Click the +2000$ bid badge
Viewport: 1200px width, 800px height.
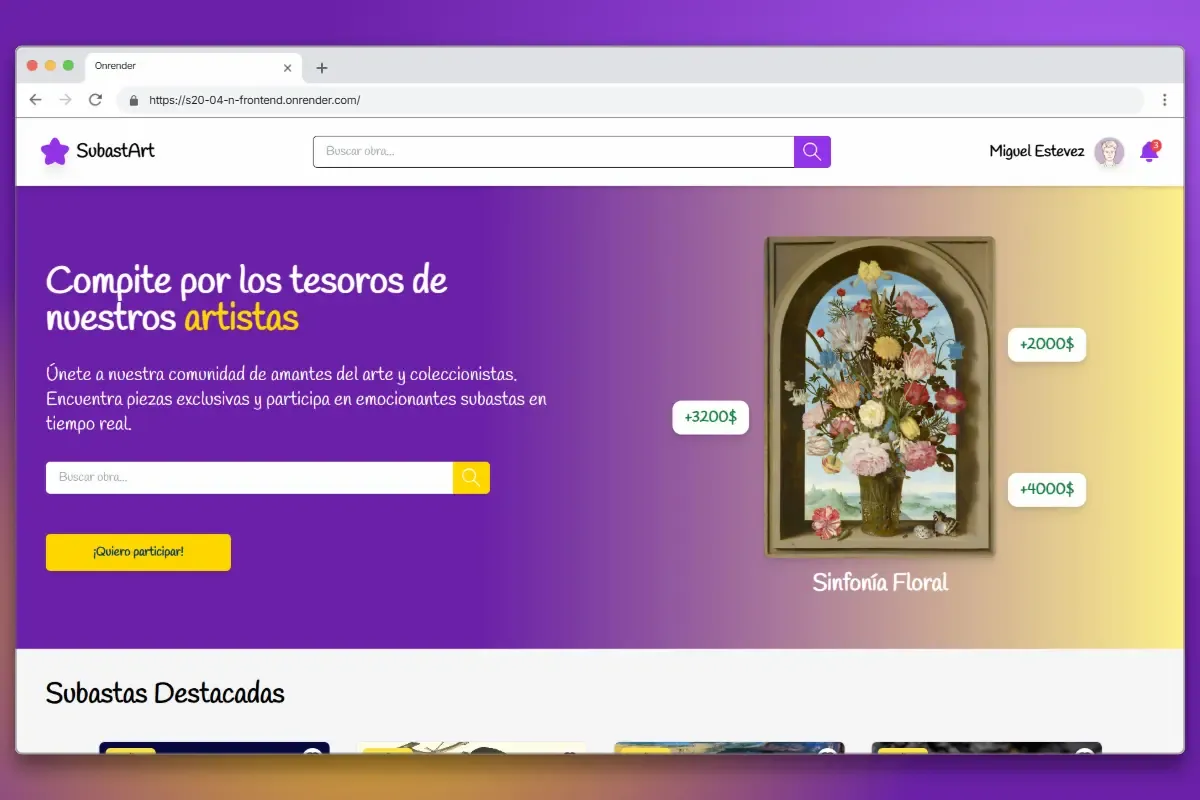point(1047,344)
